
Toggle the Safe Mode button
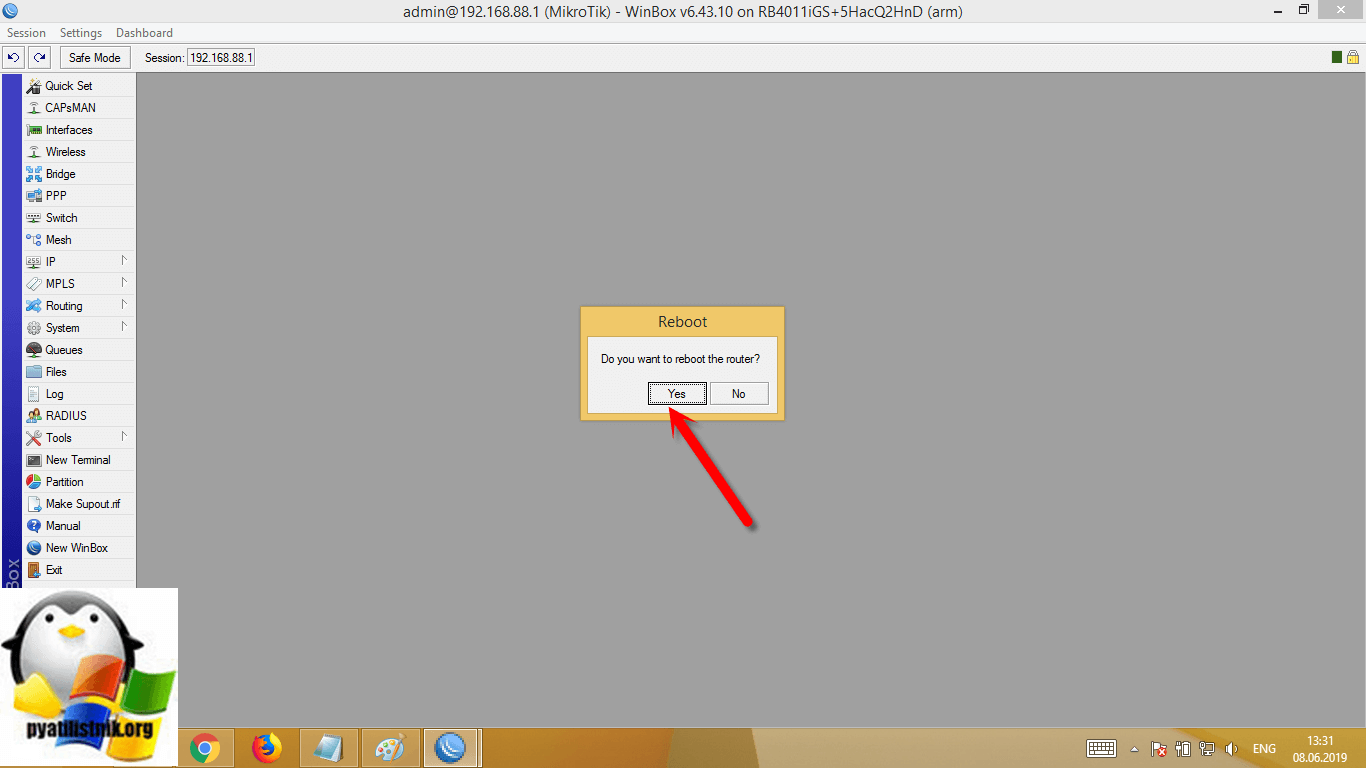click(x=94, y=58)
